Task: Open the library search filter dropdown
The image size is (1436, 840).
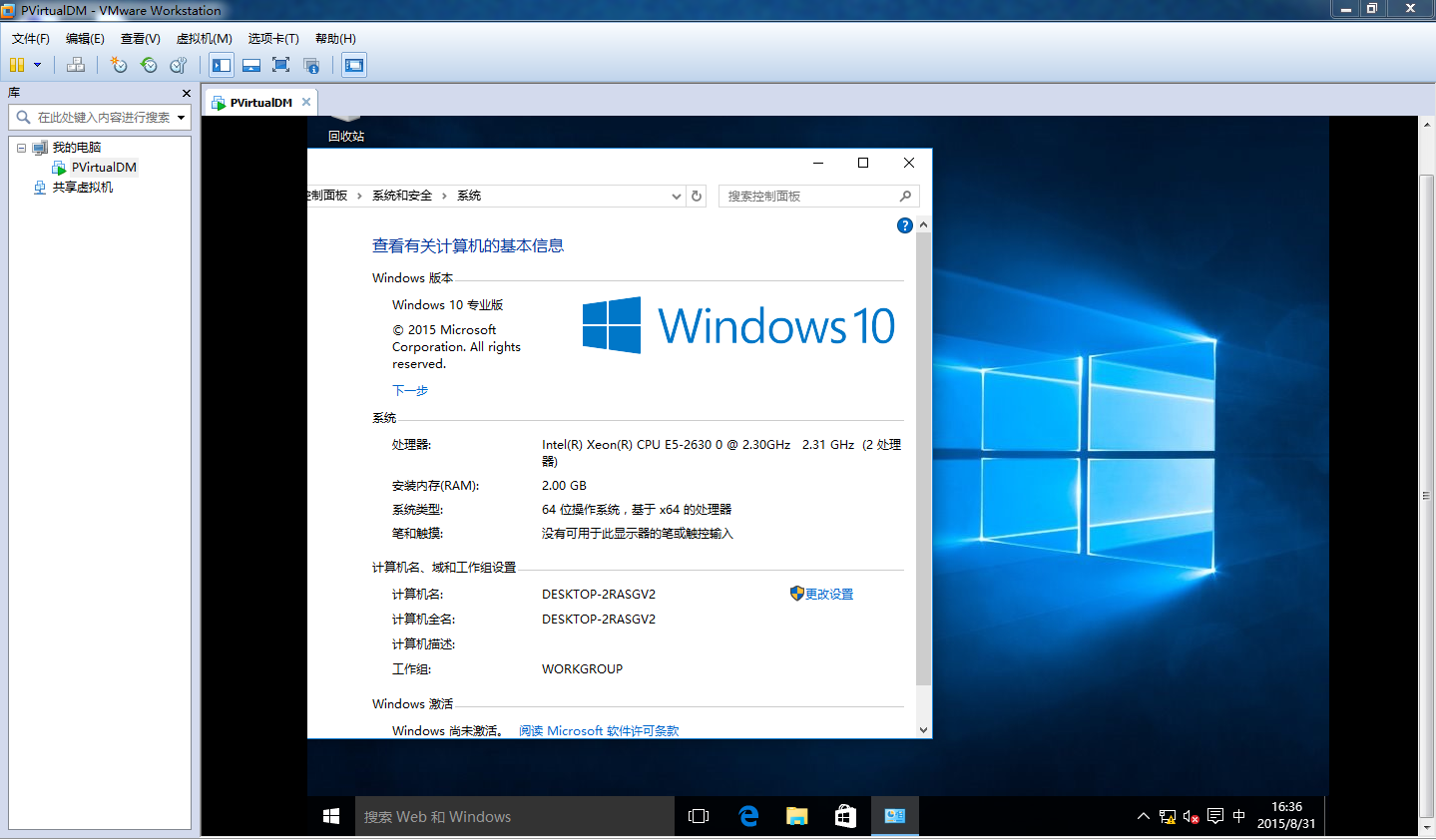Action: tap(182, 118)
